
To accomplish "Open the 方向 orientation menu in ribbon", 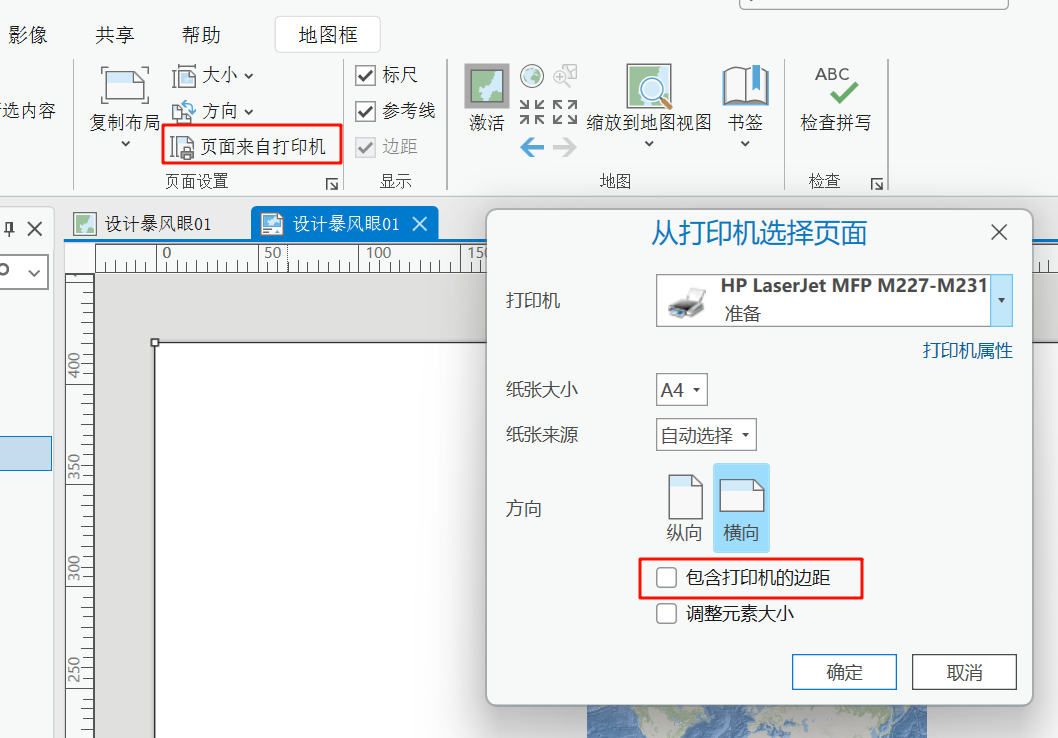I will [213, 111].
